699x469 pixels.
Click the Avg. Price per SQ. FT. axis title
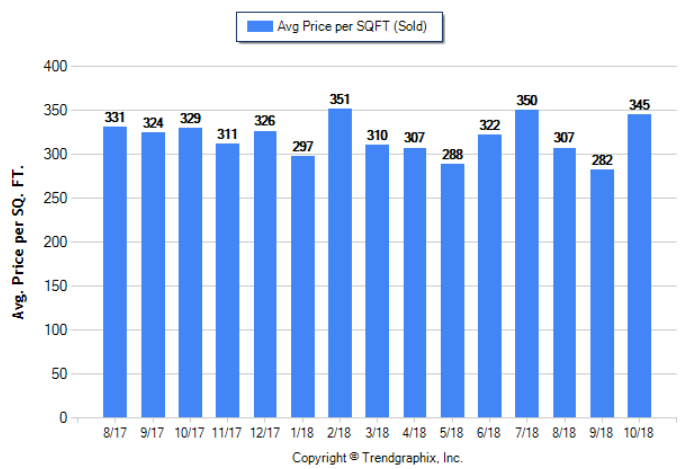pos(18,242)
